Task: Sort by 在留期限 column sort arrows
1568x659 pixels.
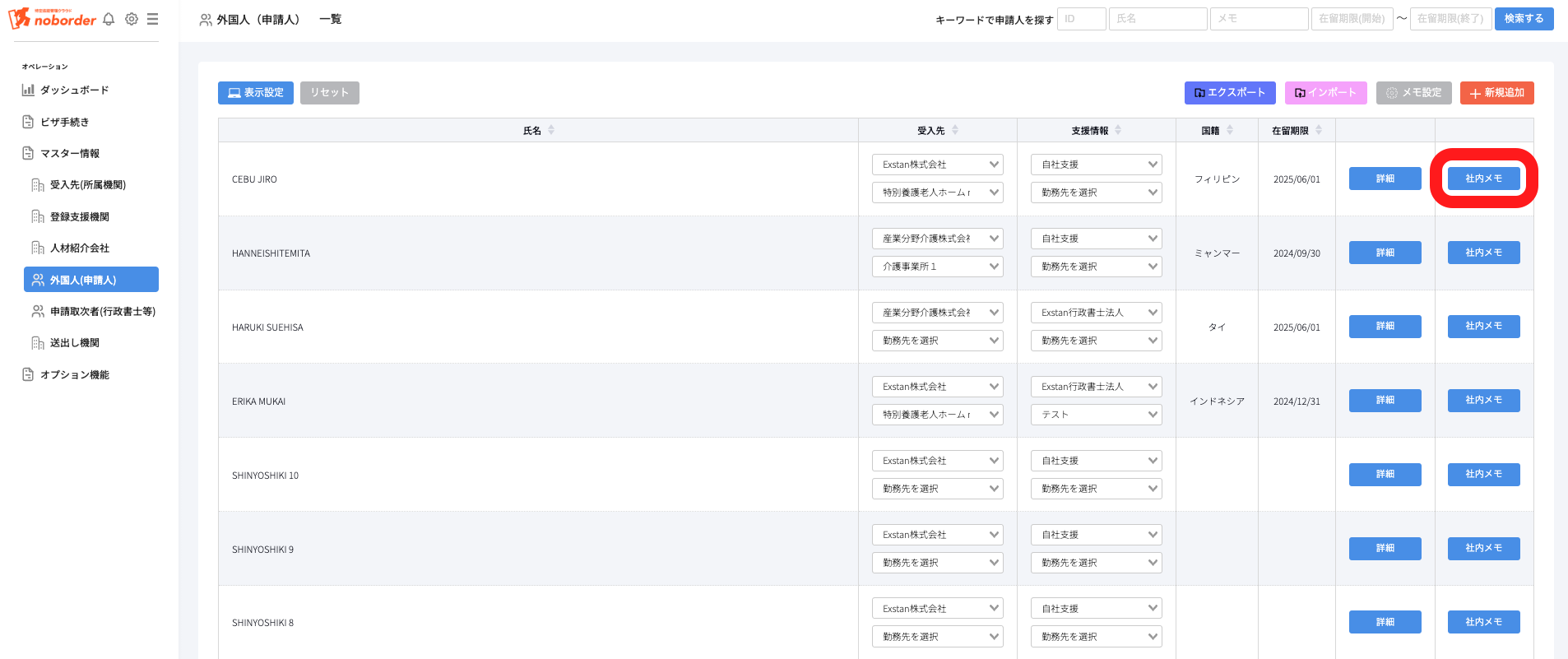Action: 1319,130
